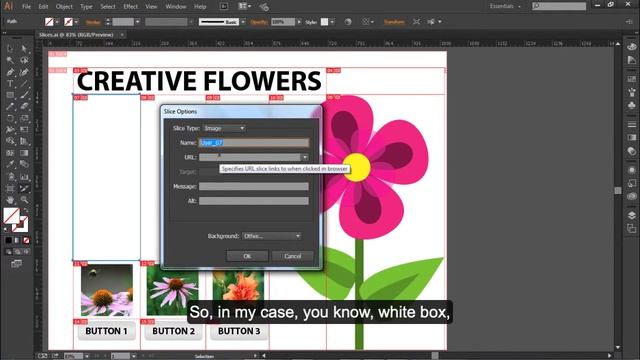Select the Slice tool

24,188
